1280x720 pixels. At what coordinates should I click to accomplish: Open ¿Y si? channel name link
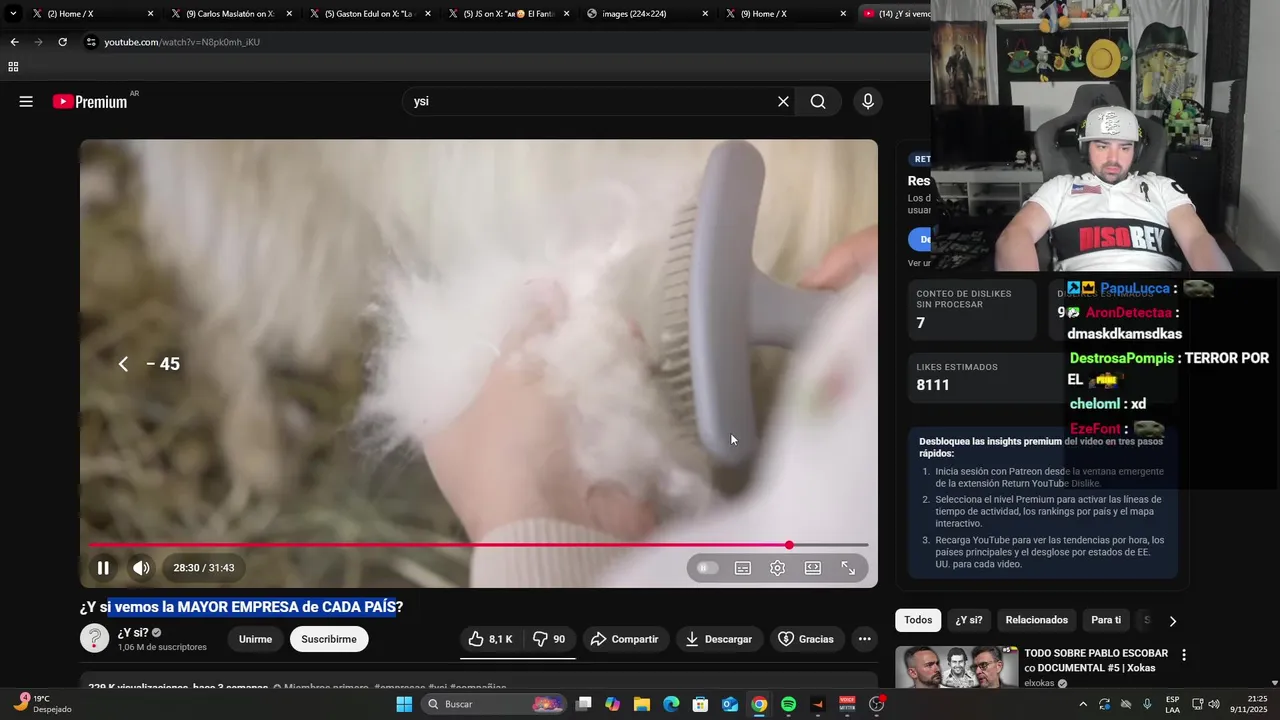[x=133, y=633]
